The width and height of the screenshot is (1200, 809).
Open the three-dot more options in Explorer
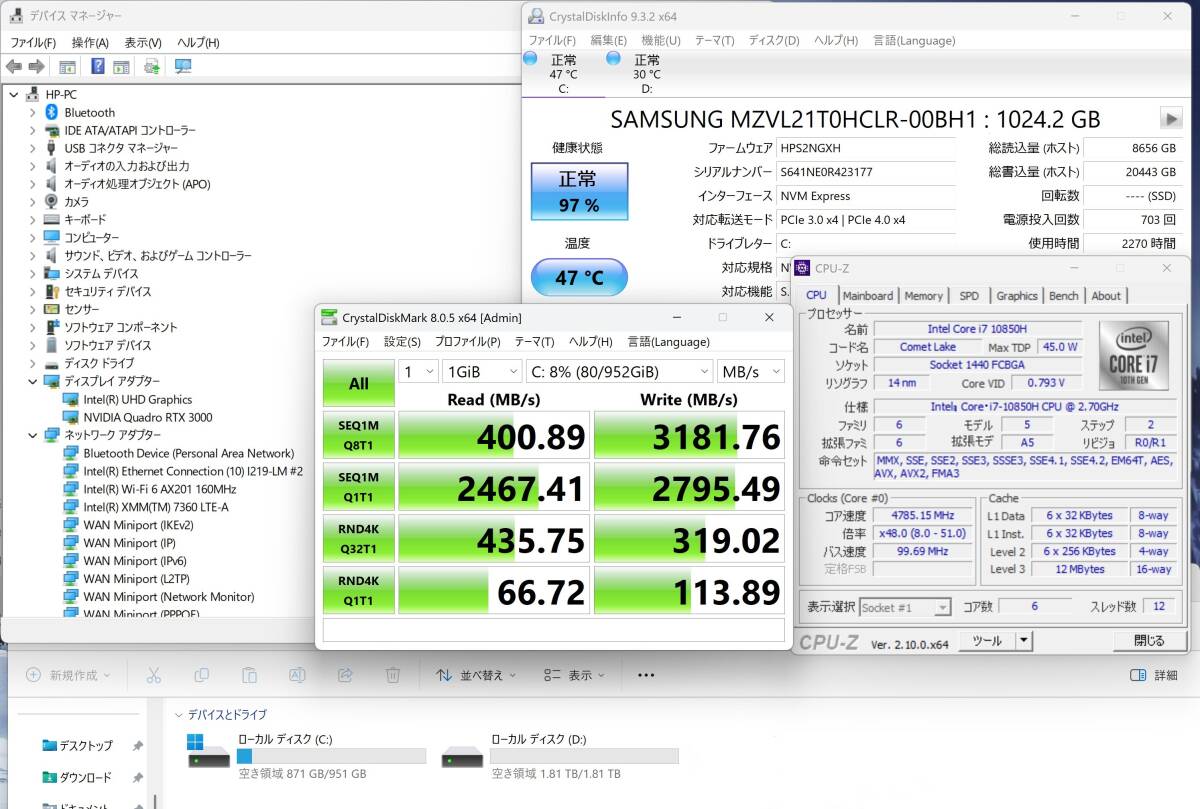click(645, 675)
